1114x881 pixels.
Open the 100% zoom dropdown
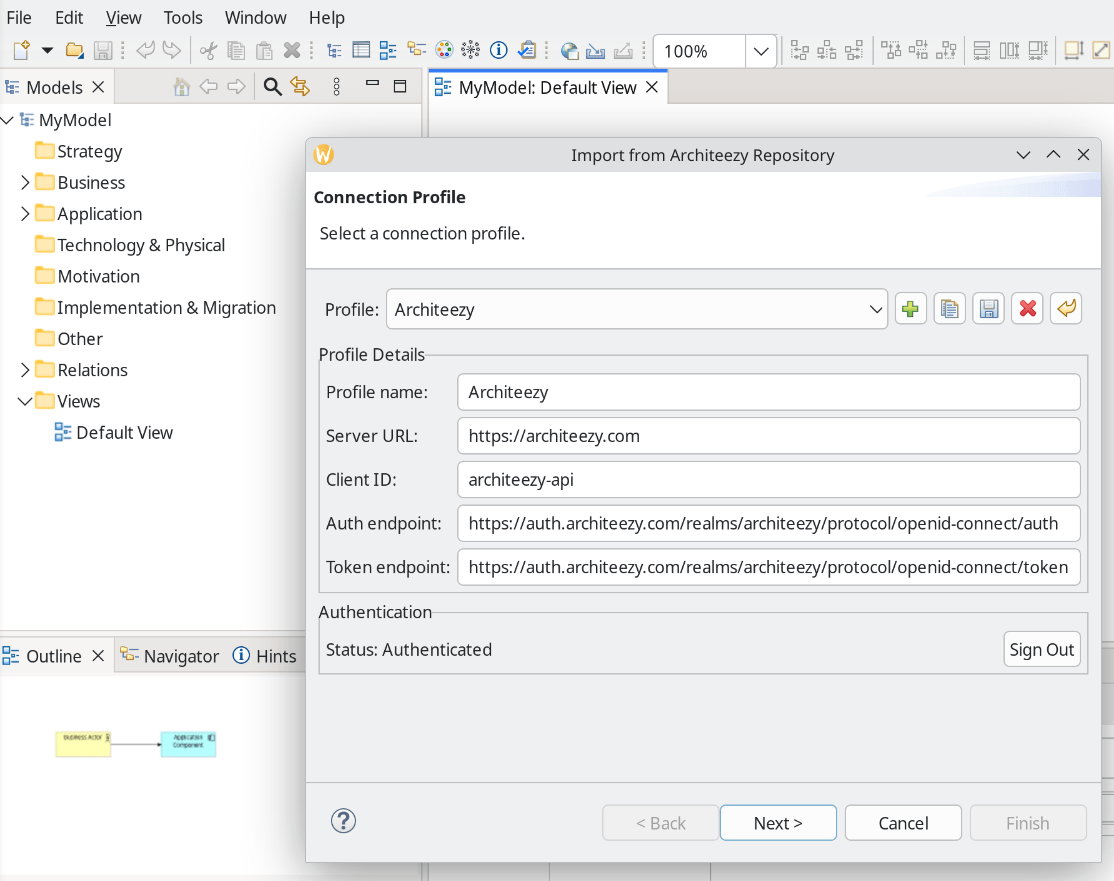click(761, 51)
